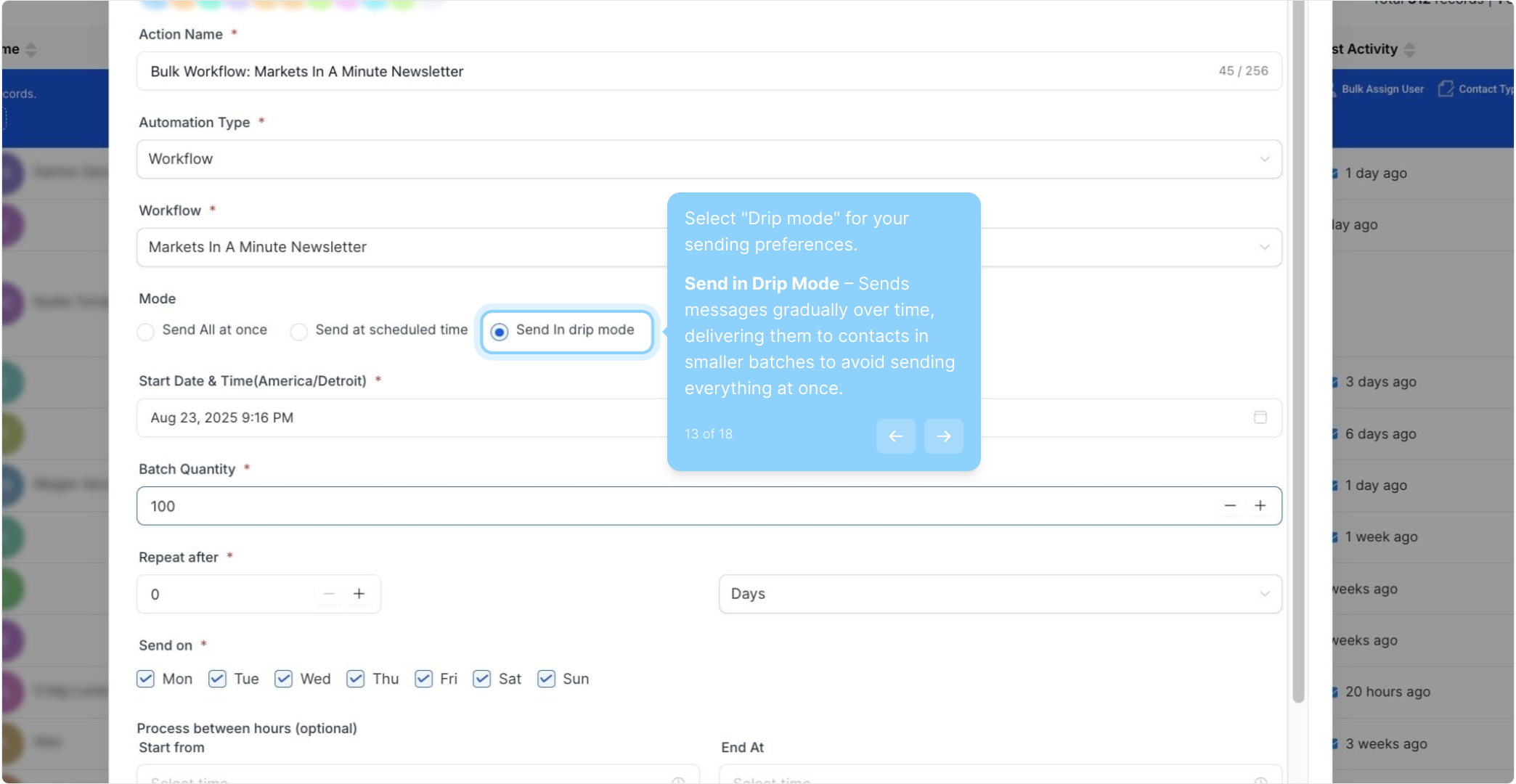Image resolution: width=1516 pixels, height=784 pixels.
Task: Click the tour's next arrow button
Action: click(x=943, y=436)
